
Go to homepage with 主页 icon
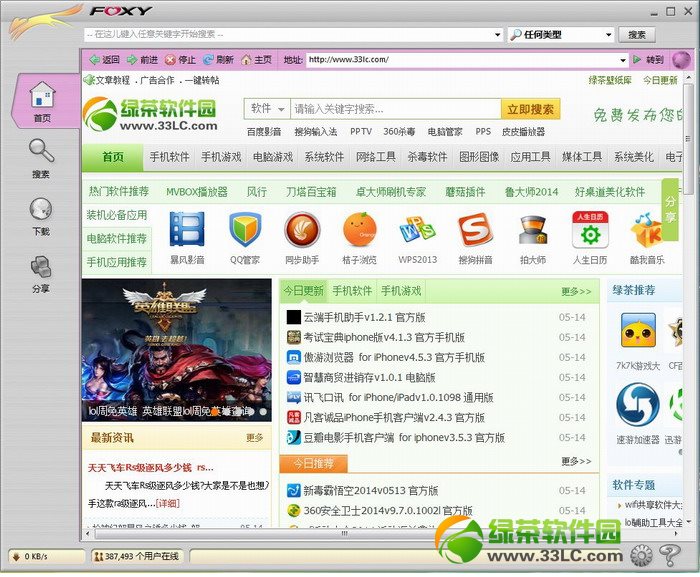pyautogui.click(x=256, y=59)
